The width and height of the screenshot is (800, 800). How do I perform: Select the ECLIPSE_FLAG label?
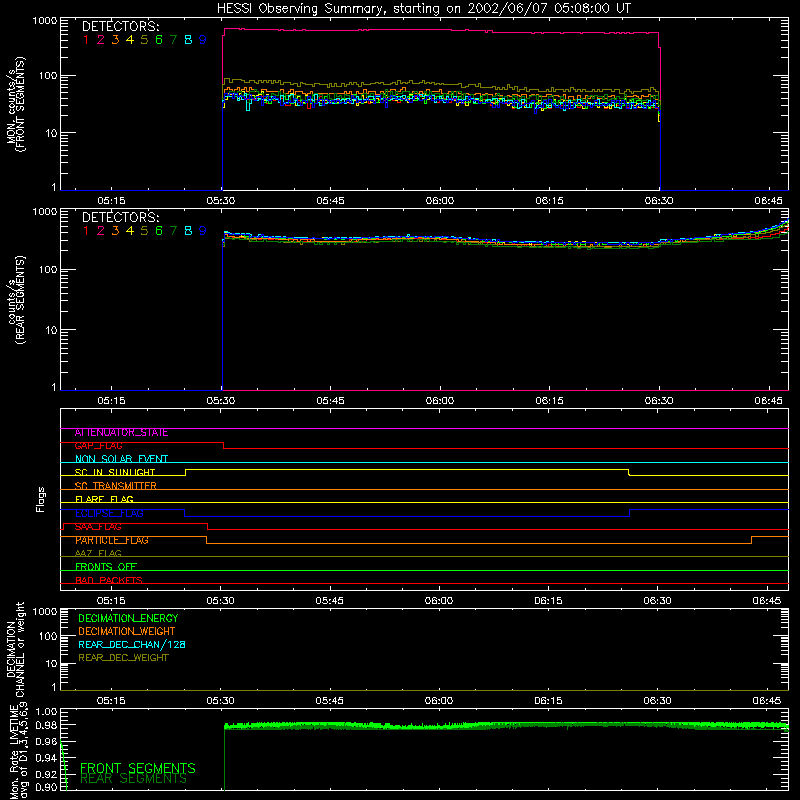pos(109,513)
